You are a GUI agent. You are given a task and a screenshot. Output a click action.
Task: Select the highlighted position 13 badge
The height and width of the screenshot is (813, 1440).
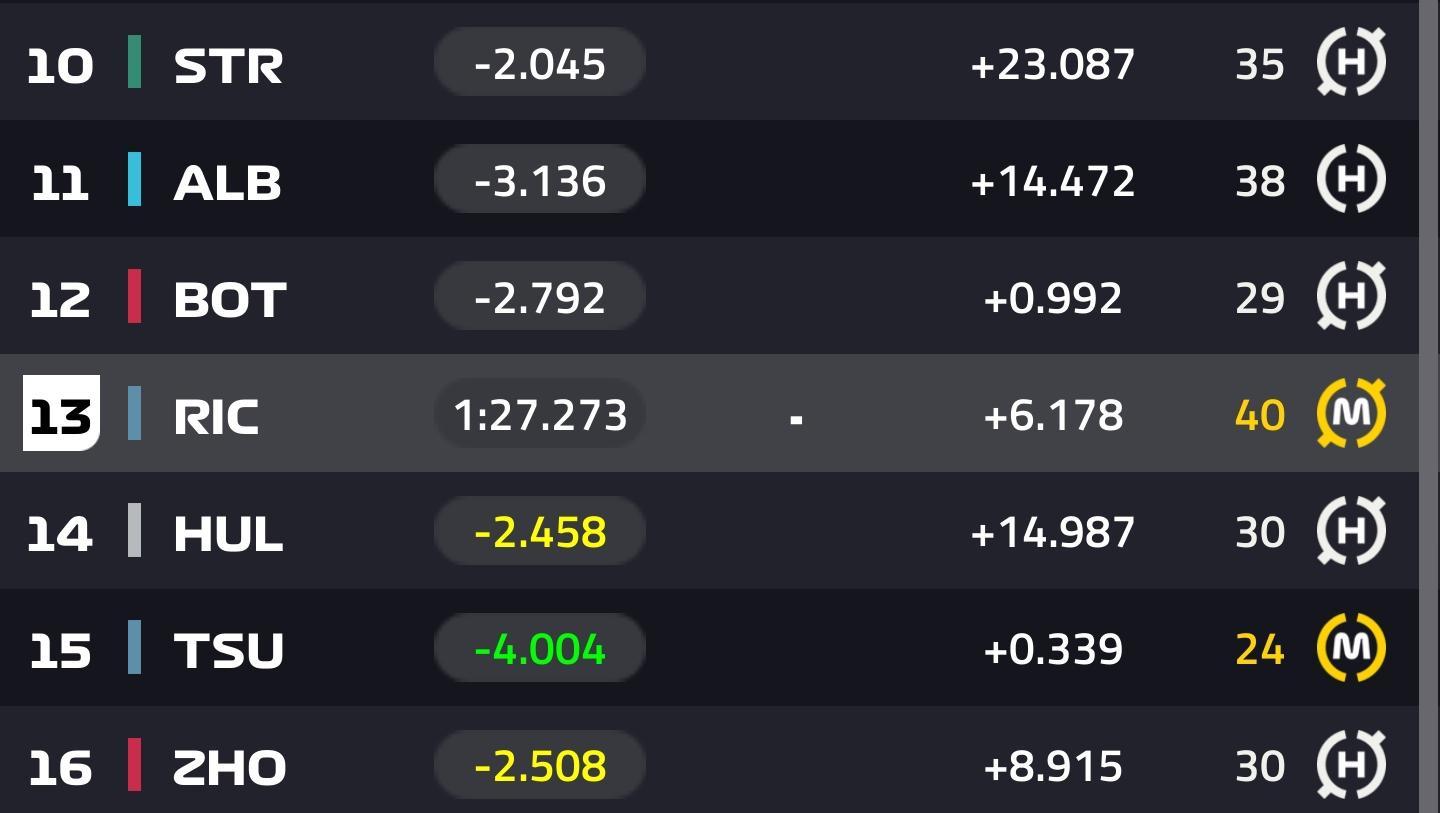(x=61, y=413)
